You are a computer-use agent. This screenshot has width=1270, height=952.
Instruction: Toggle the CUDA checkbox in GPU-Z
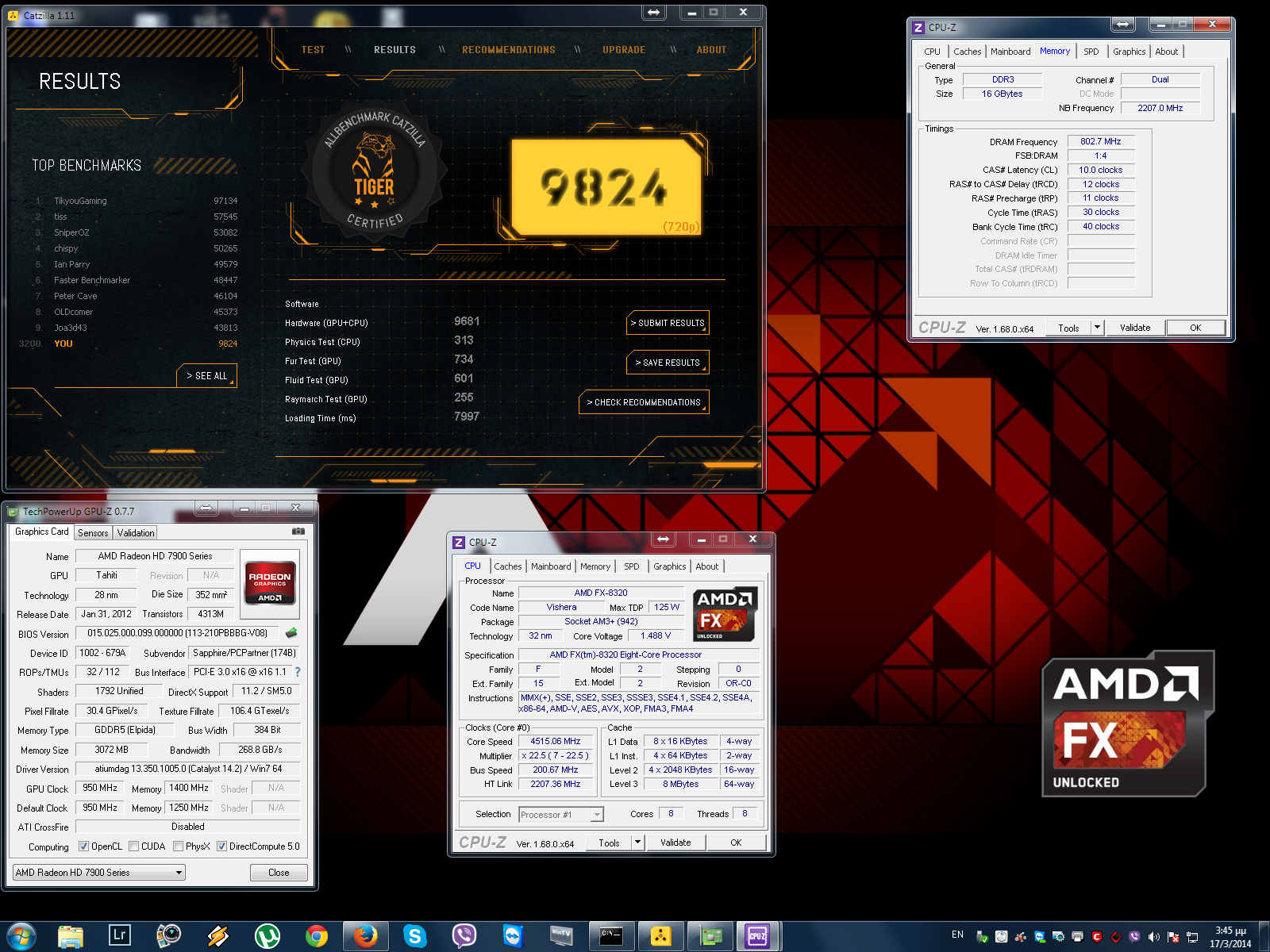pos(133,846)
